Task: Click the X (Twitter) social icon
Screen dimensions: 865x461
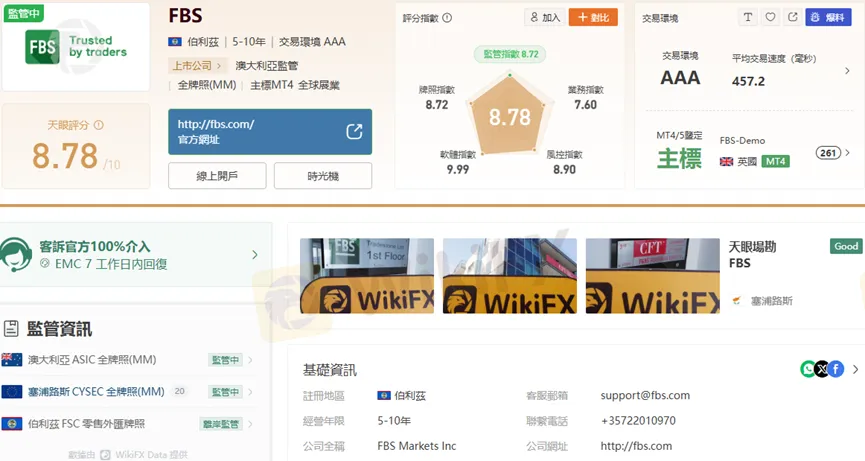Action: (x=822, y=369)
